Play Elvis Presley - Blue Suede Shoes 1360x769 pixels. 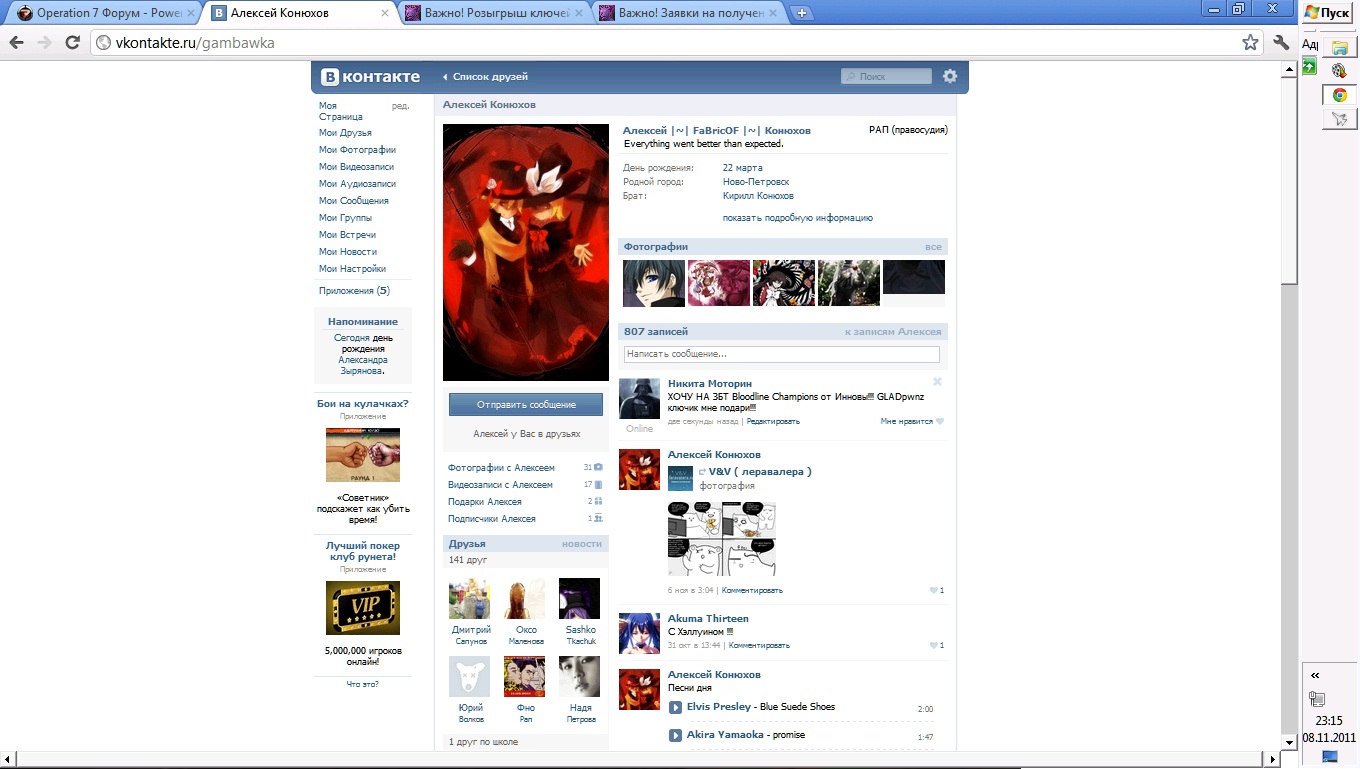click(x=675, y=708)
